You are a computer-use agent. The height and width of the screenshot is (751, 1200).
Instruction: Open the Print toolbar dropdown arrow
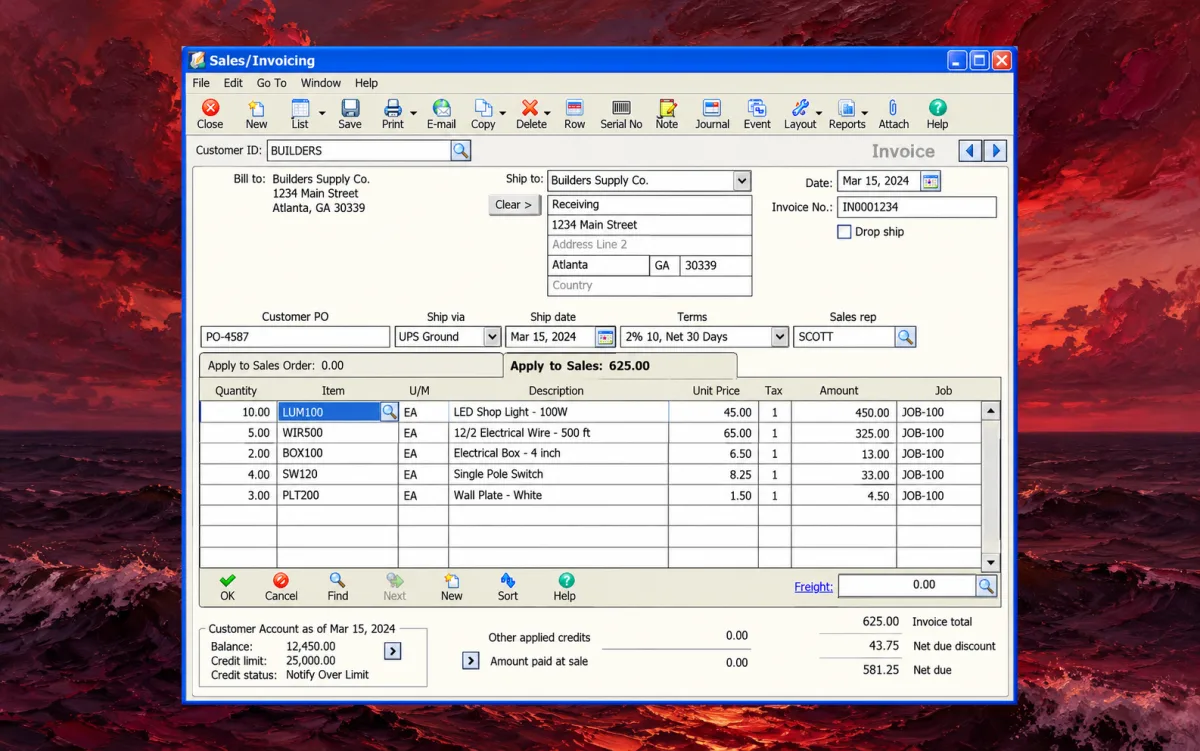click(x=413, y=113)
